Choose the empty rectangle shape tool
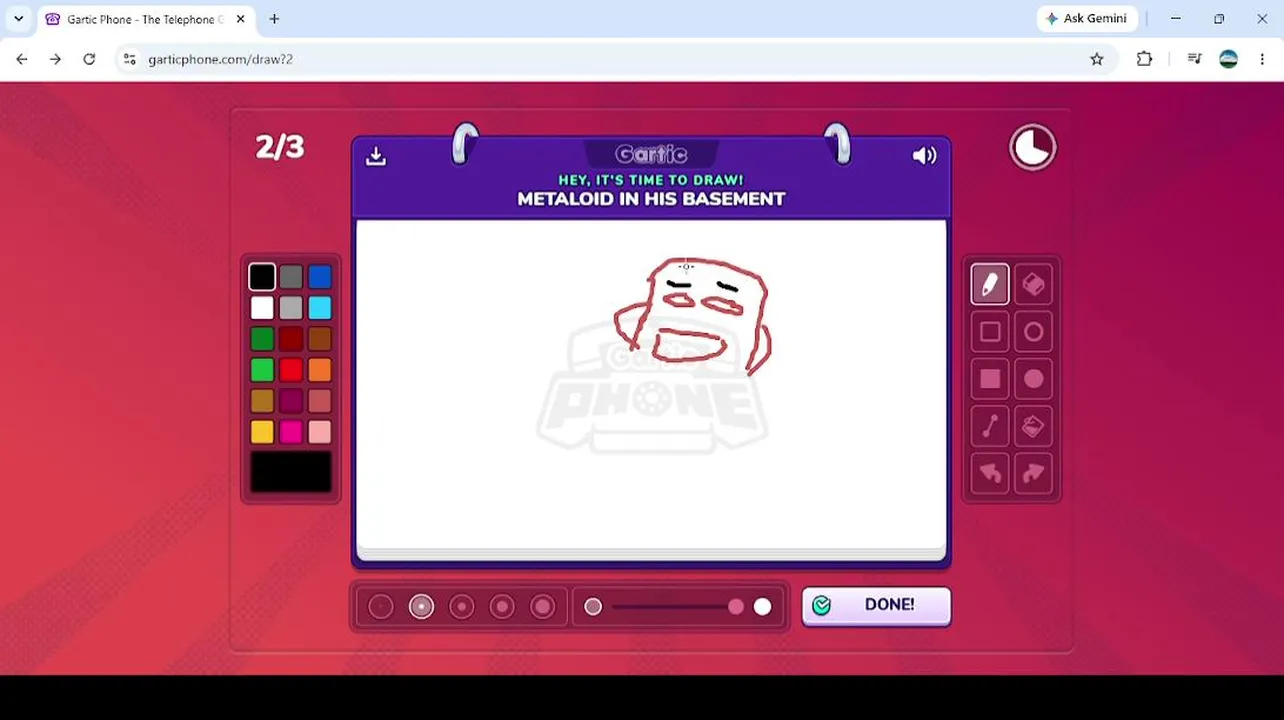Screen dimensions: 1284x720 point(990,332)
